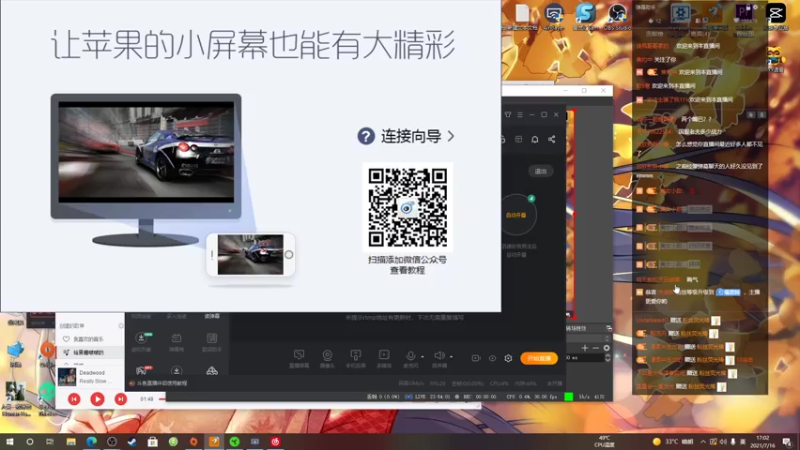Image resolution: width=800 pixels, height=450 pixels.
Task: Click the taskbar clock showing 17:02
Action: (x=763, y=441)
